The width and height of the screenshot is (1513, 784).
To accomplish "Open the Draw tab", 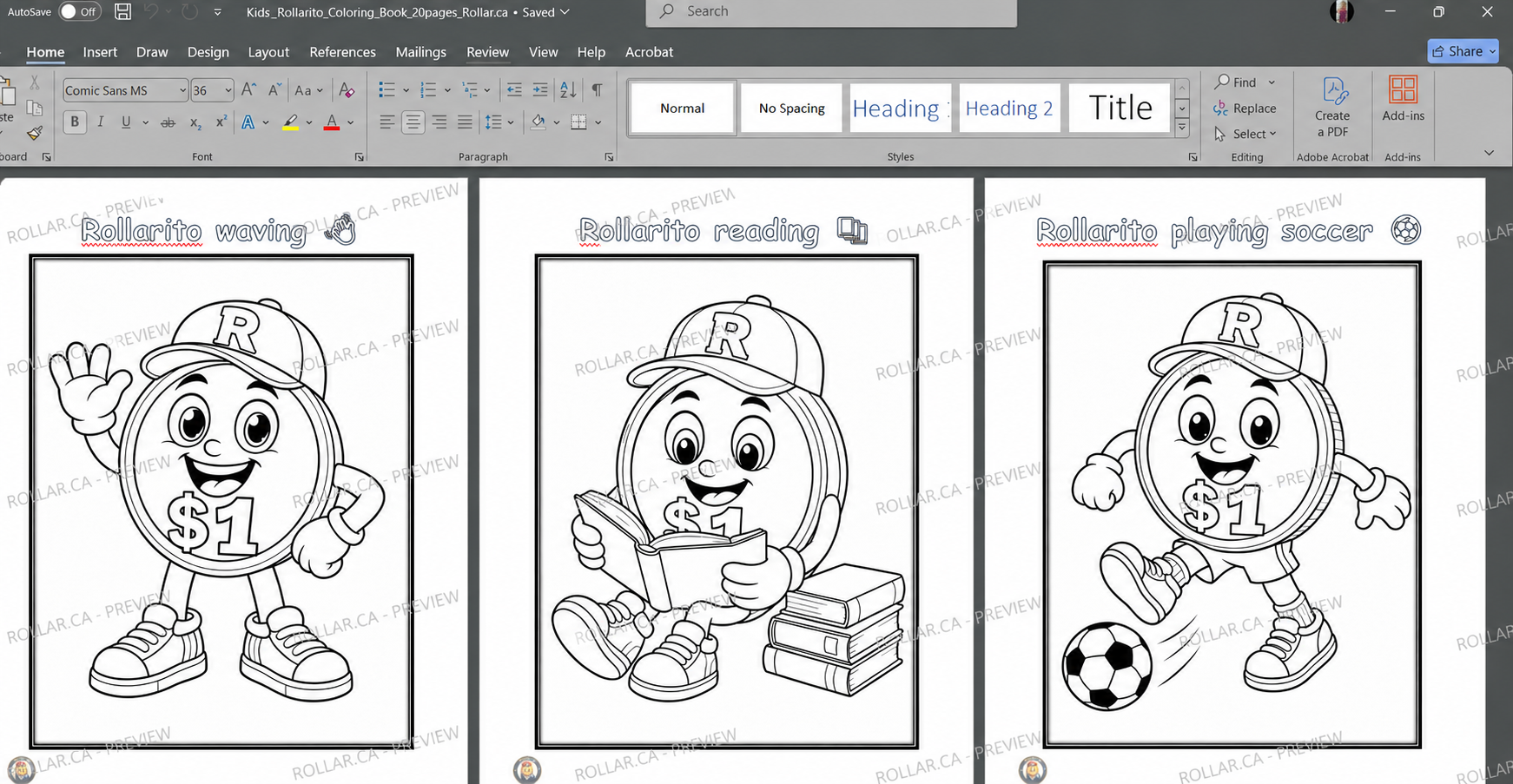I will click(x=152, y=52).
